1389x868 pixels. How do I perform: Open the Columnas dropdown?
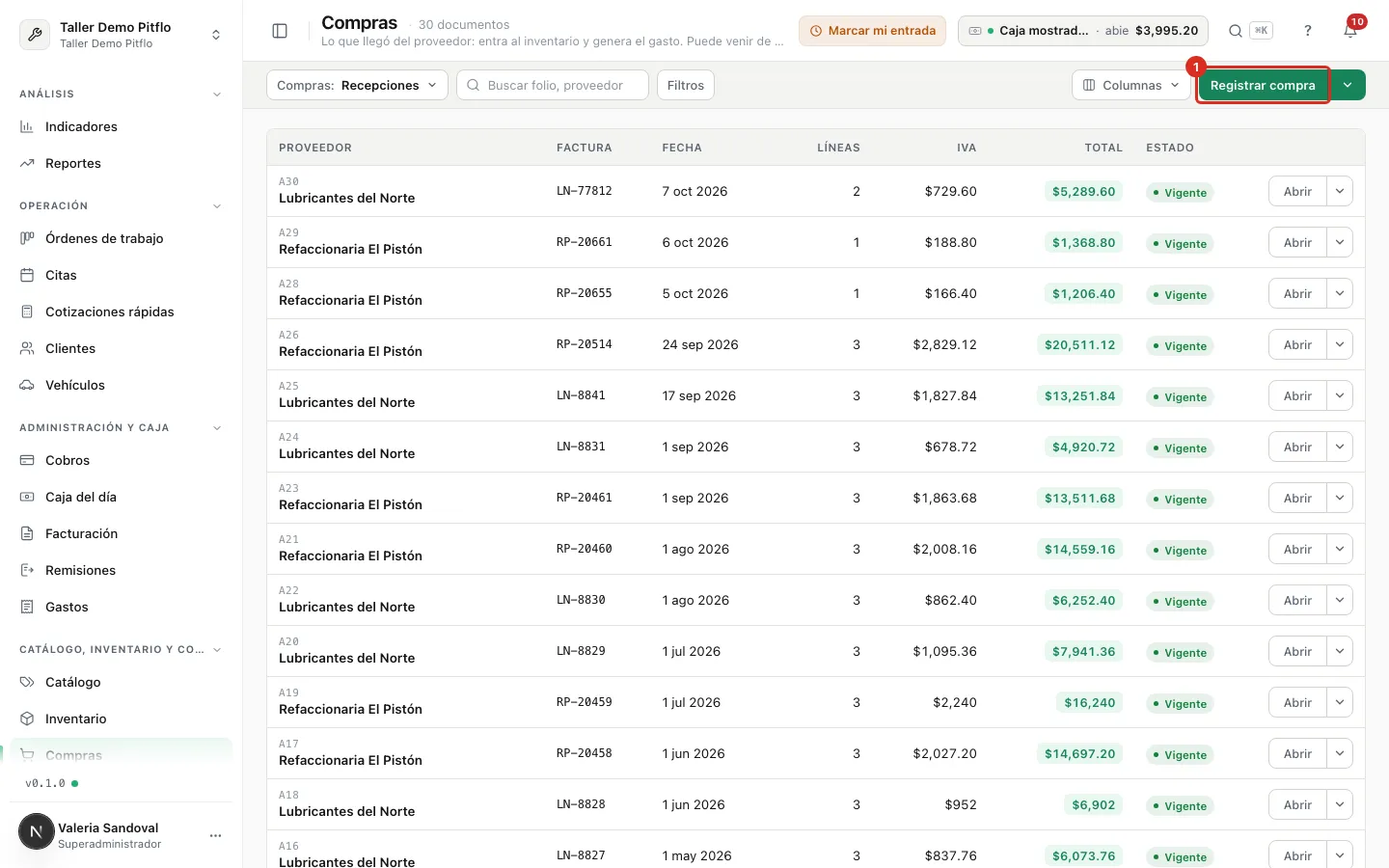tap(1131, 85)
